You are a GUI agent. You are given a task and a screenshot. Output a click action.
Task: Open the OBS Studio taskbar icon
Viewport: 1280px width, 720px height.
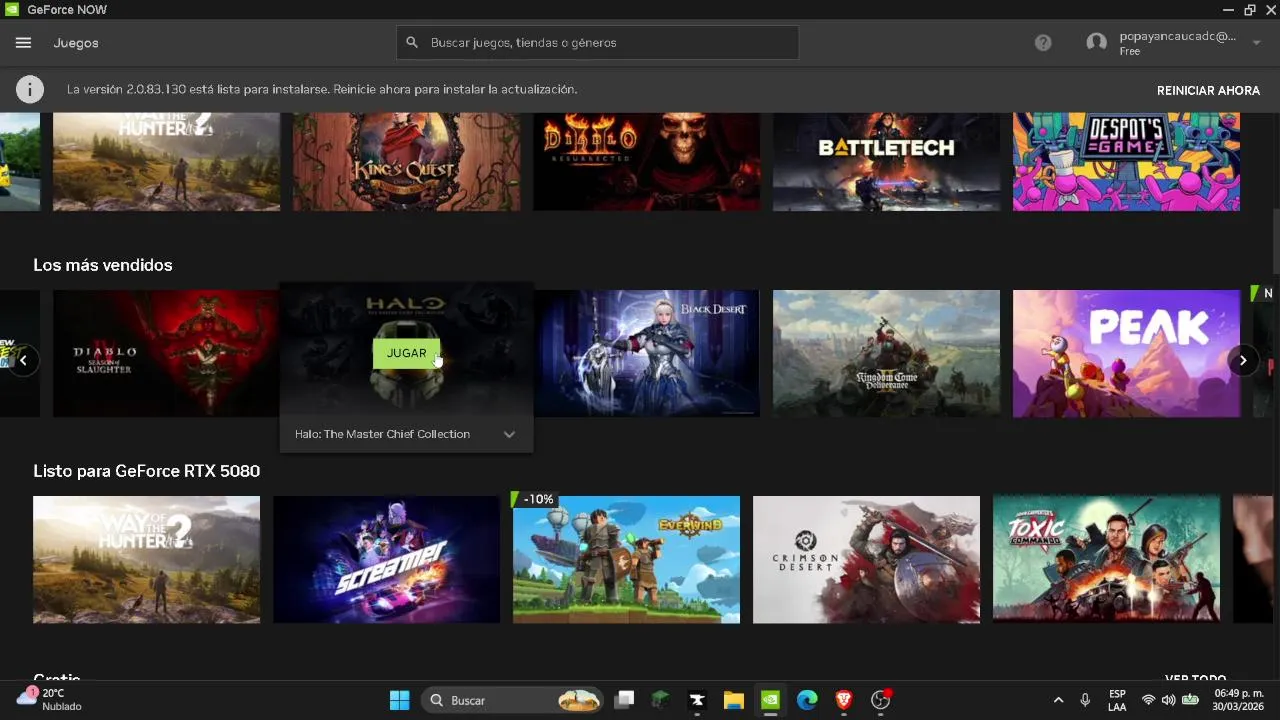880,700
